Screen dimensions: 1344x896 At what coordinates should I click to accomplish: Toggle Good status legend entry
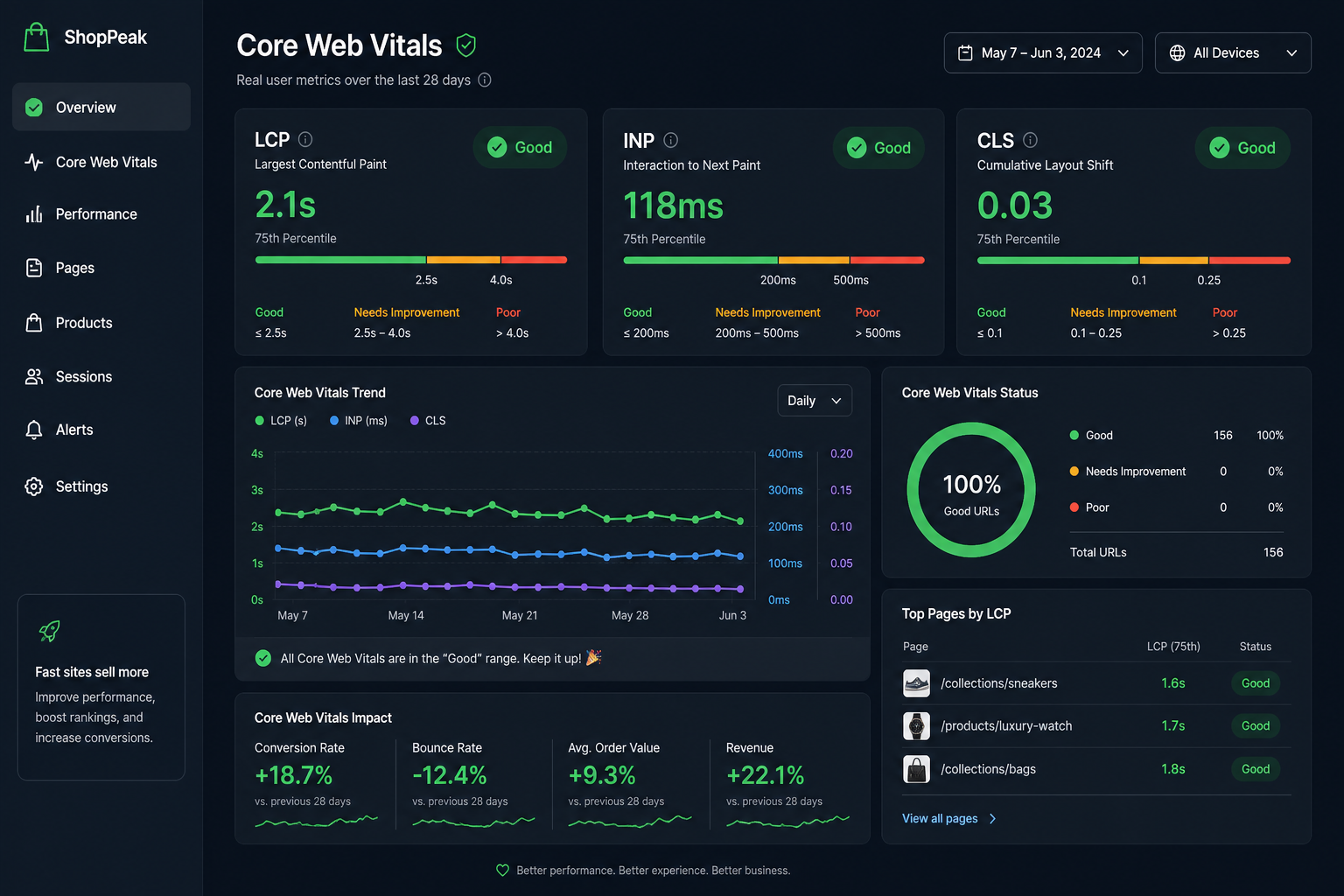1091,436
